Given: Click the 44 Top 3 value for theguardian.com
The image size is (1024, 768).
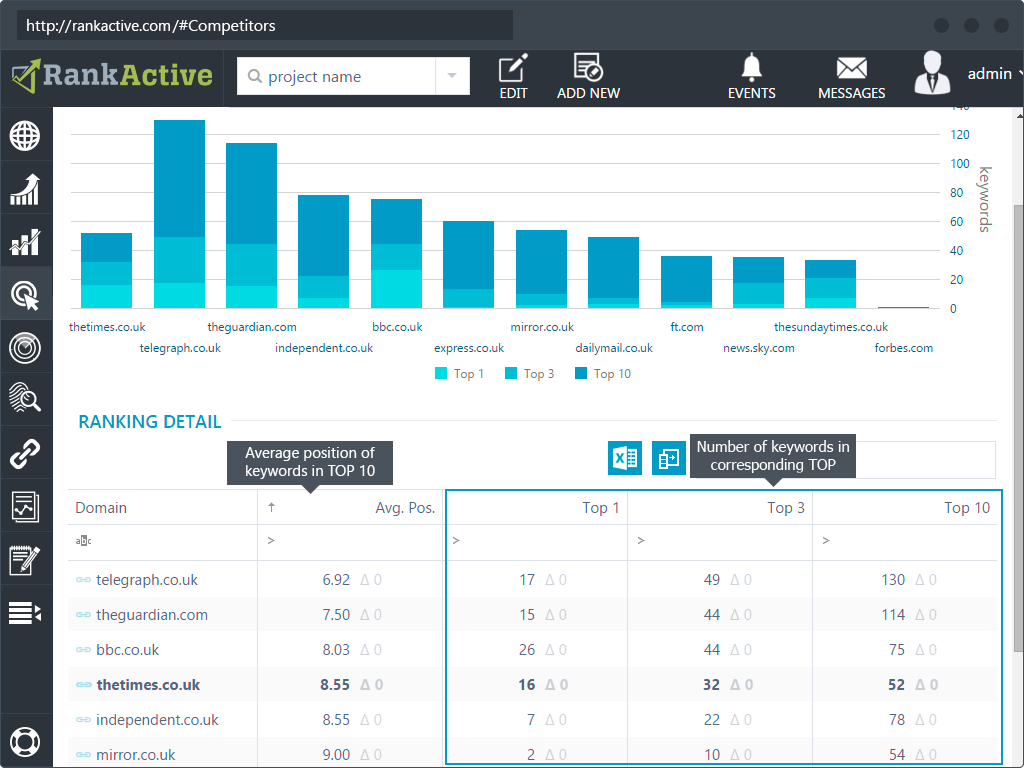Looking at the screenshot, I should 712,615.
